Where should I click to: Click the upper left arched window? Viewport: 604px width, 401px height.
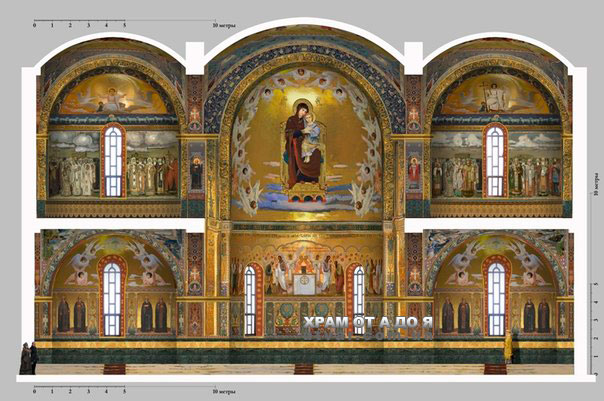[x=113, y=161]
